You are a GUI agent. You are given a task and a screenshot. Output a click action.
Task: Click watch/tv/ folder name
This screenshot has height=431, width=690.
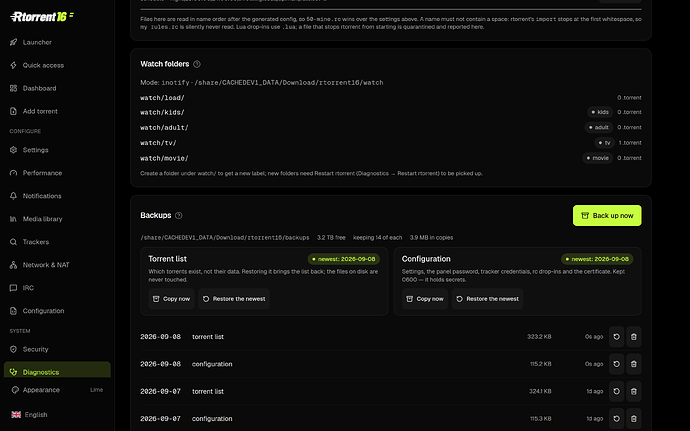pos(158,143)
